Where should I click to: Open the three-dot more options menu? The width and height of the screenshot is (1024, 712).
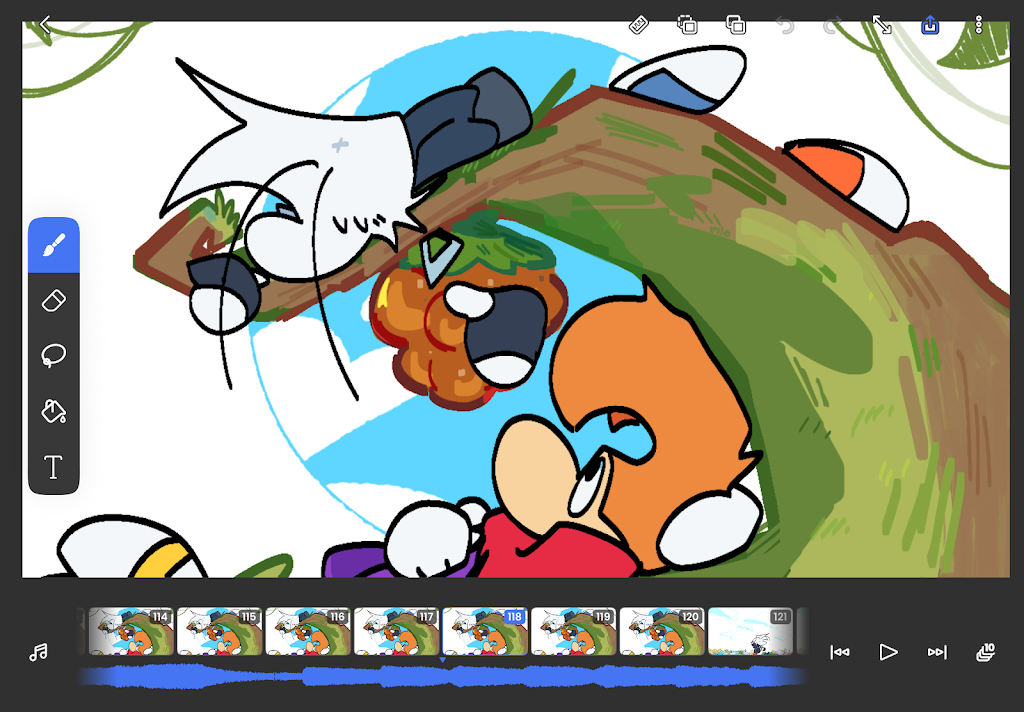coord(978,25)
